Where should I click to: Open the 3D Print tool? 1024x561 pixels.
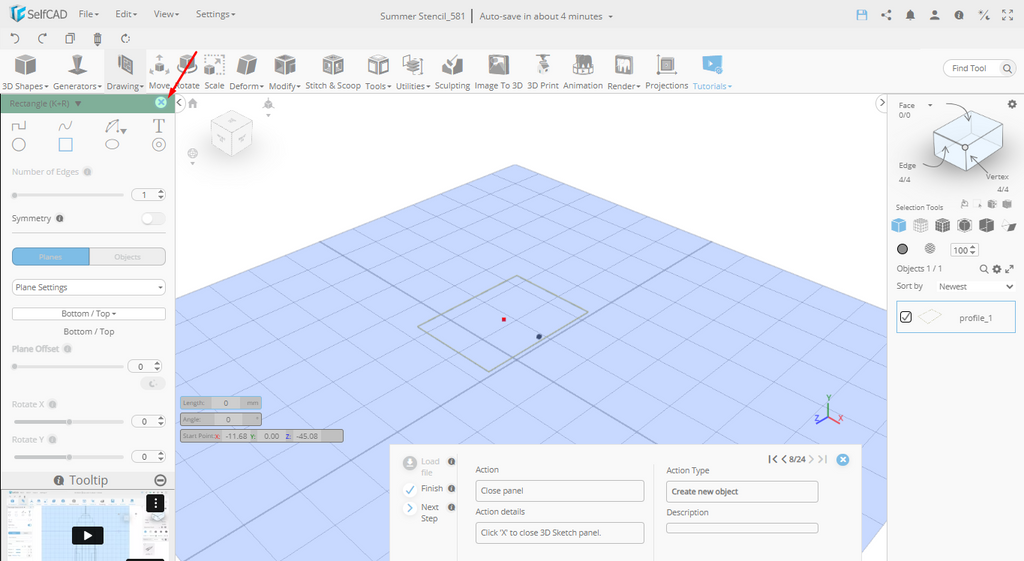pyautogui.click(x=543, y=72)
